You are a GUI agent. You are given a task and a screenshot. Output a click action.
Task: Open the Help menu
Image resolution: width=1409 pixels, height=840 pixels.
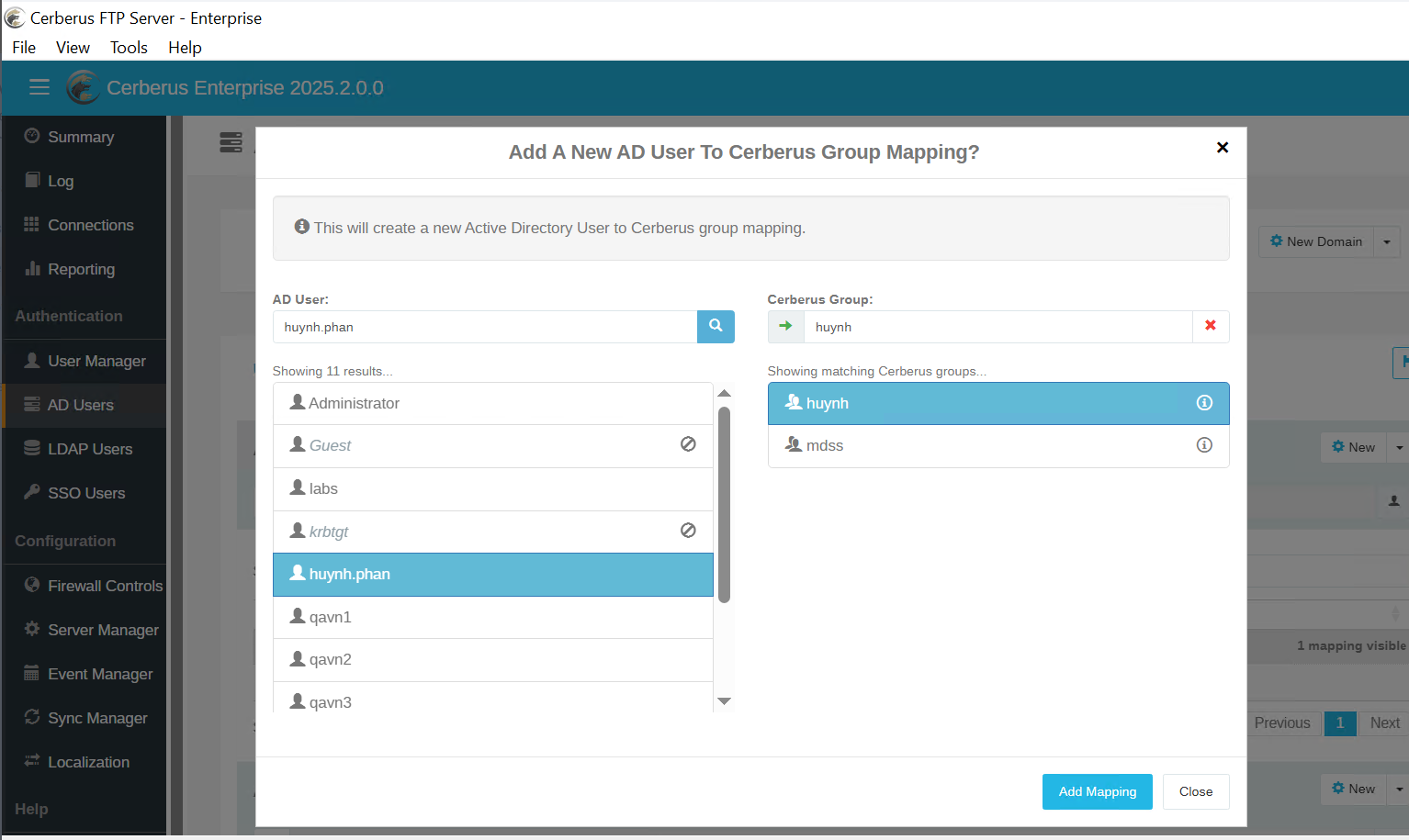click(x=185, y=48)
